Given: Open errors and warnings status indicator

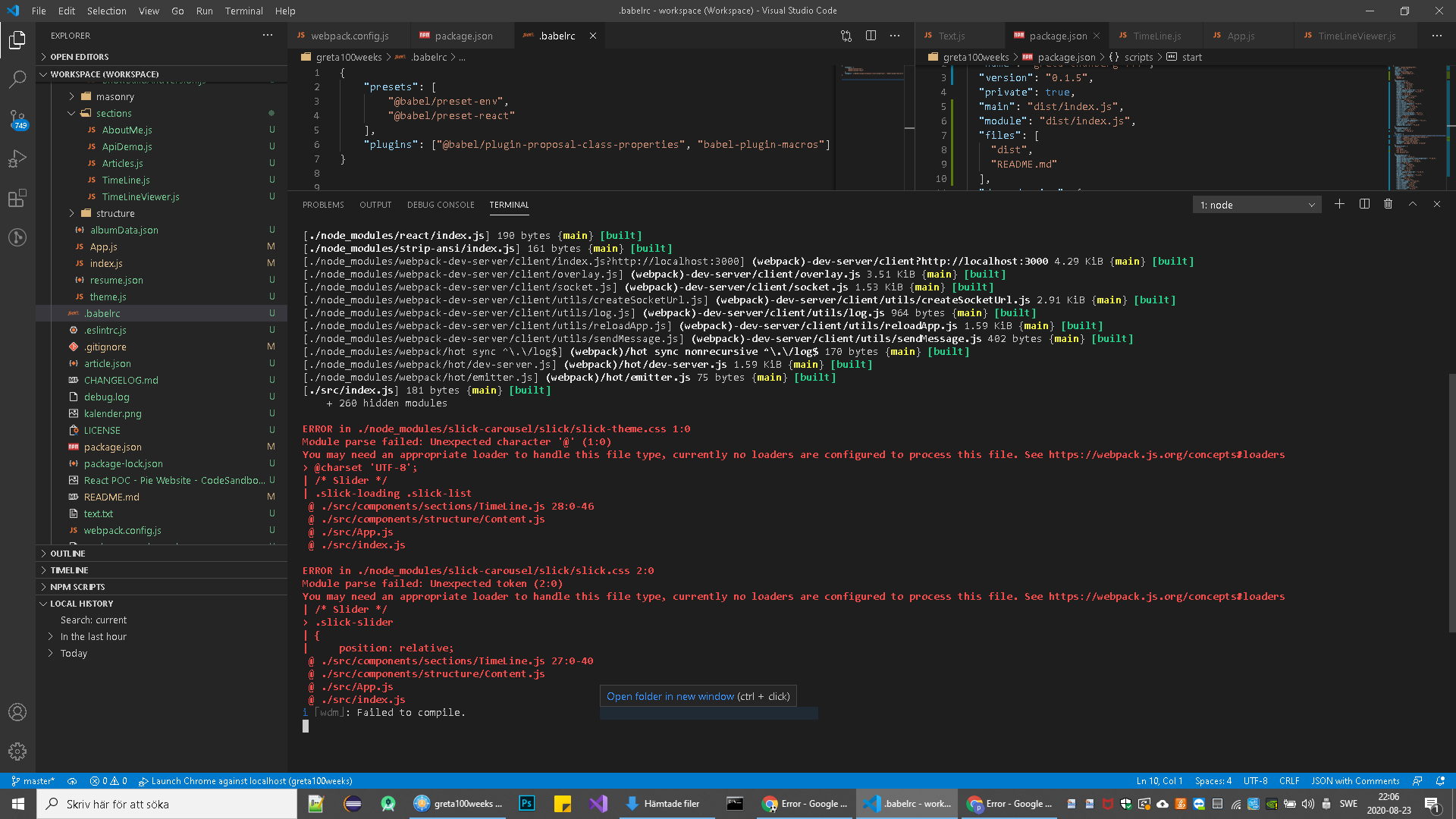Looking at the screenshot, I should click(x=108, y=780).
